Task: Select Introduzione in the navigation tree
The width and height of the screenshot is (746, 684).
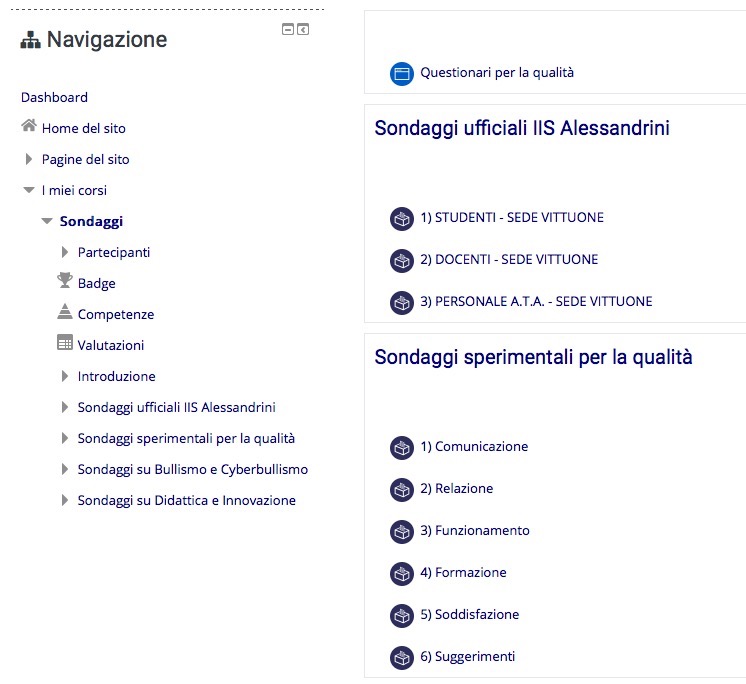Action: point(117,376)
